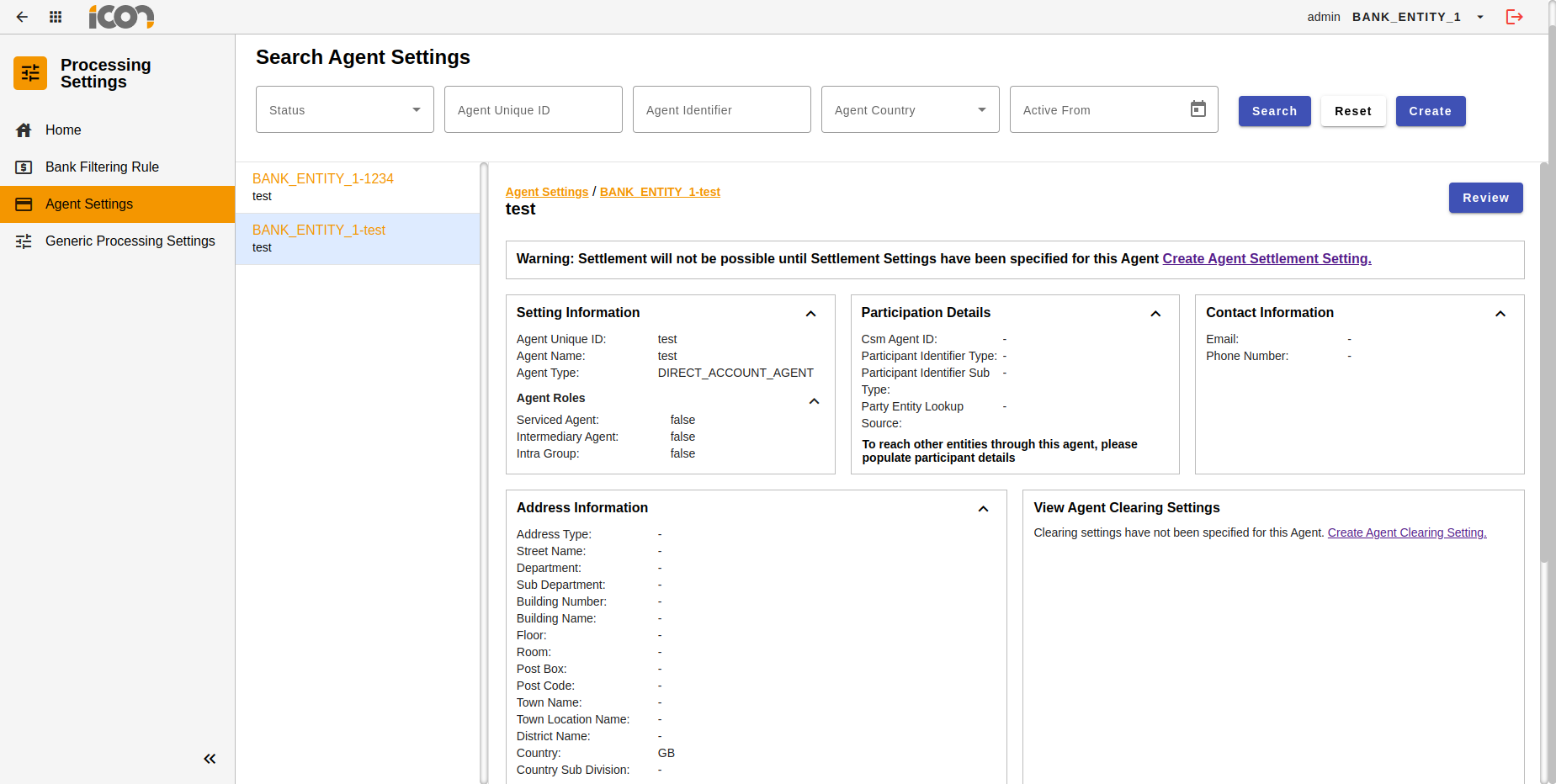The height and width of the screenshot is (784, 1556).
Task: Click the Processing Settings orange sliders icon
Action: coord(30,73)
